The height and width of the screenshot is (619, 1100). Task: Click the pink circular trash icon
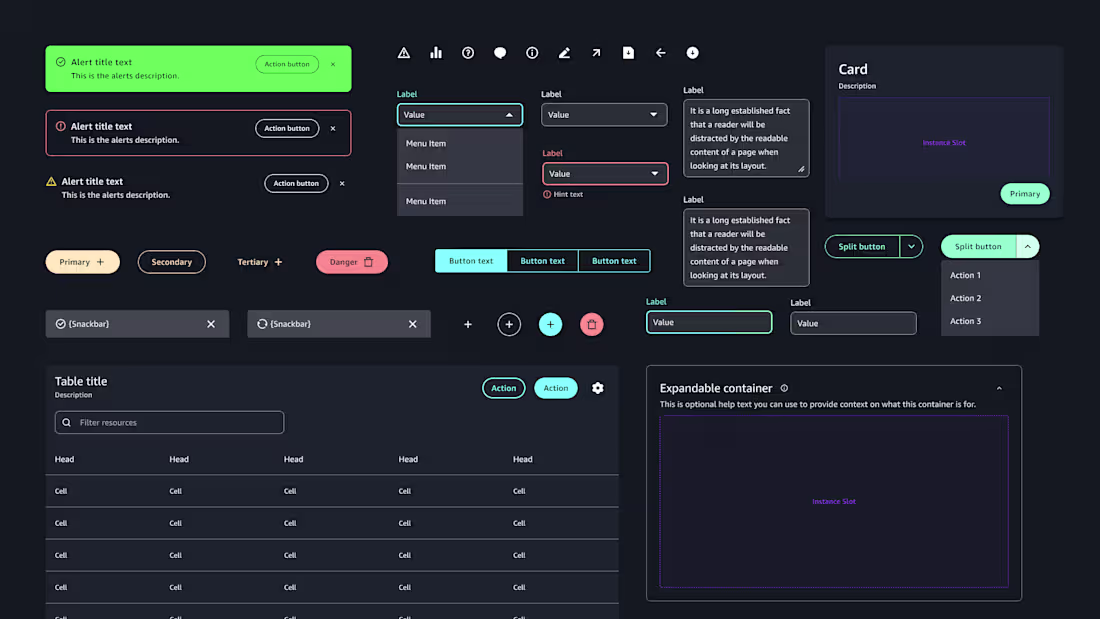pyautogui.click(x=591, y=324)
